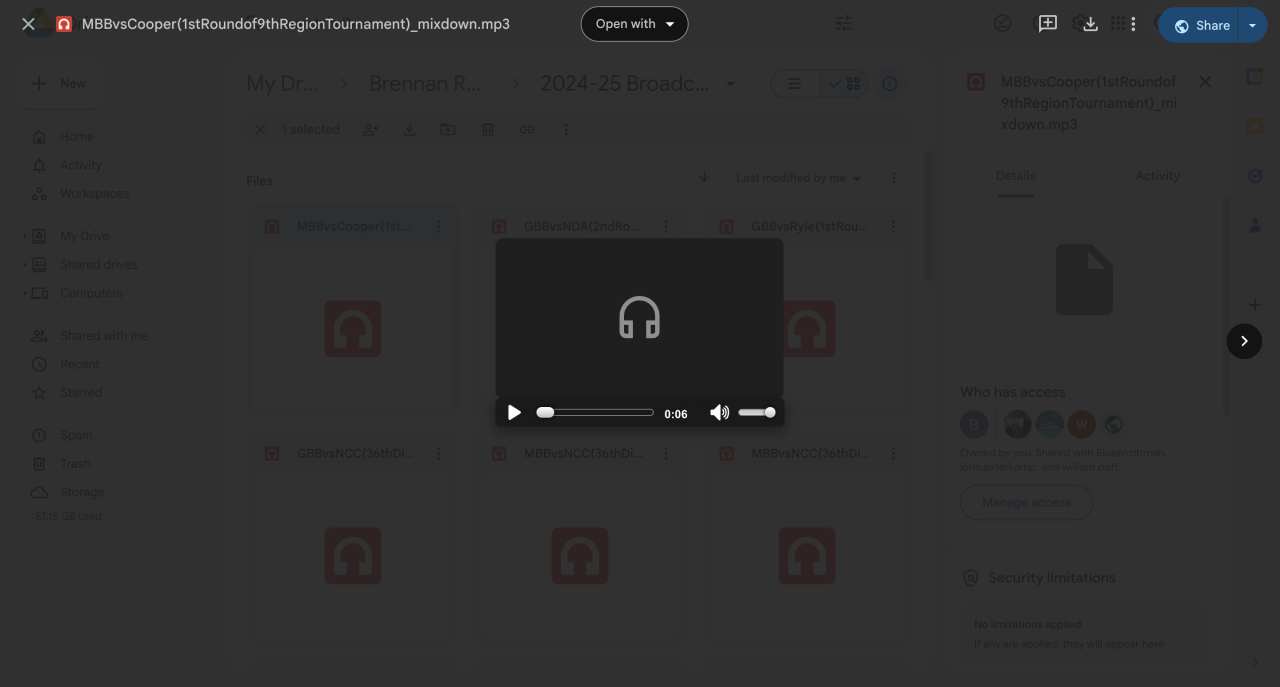
Task: Click the move-to-folder icon in the selection toolbar
Action: click(448, 129)
